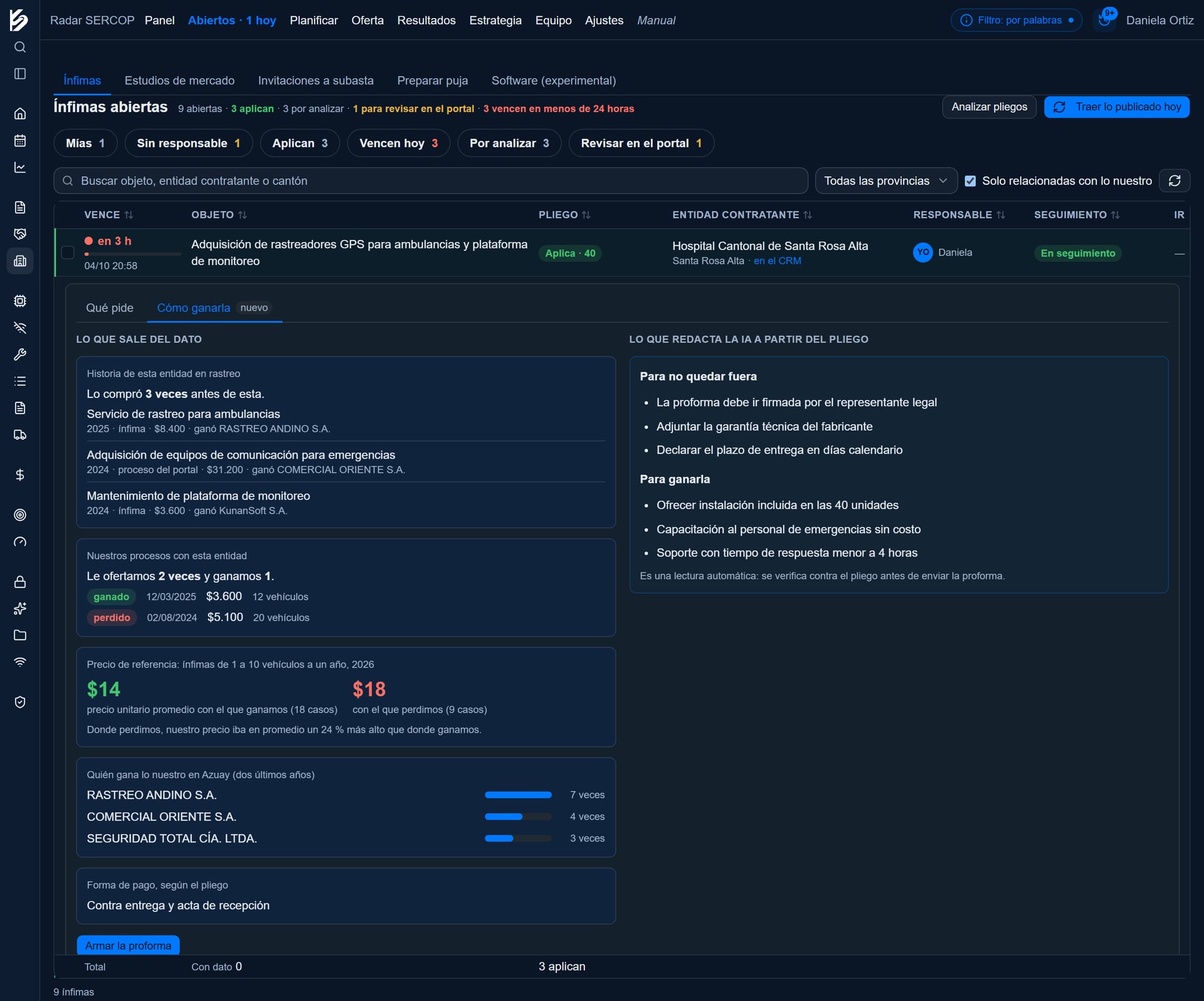Viewport: 1204px width, 1001px height.
Task: Open the CPU chip icon in the sidebar
Action: coord(20,301)
